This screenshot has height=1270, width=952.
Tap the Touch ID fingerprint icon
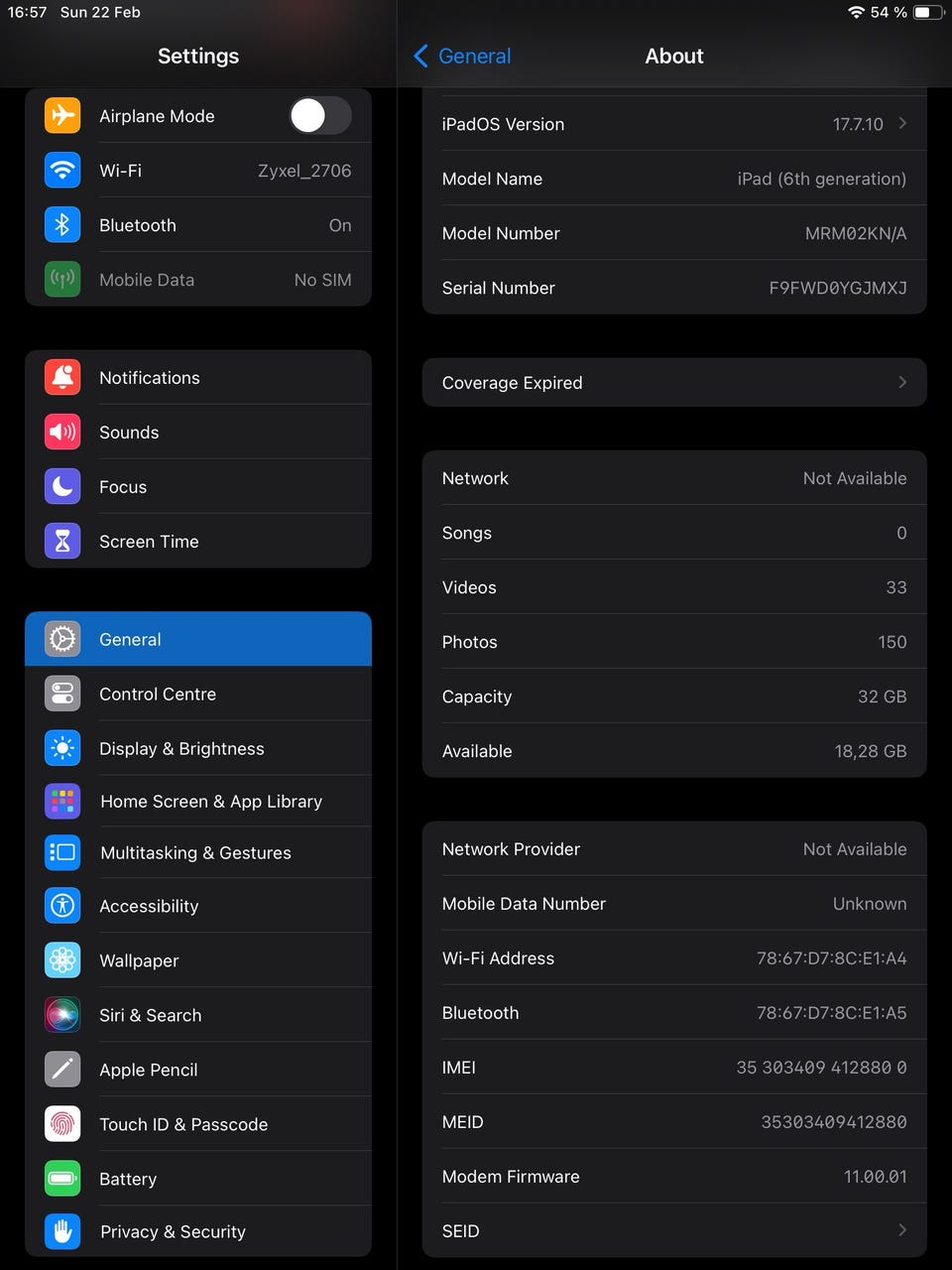tap(62, 1123)
